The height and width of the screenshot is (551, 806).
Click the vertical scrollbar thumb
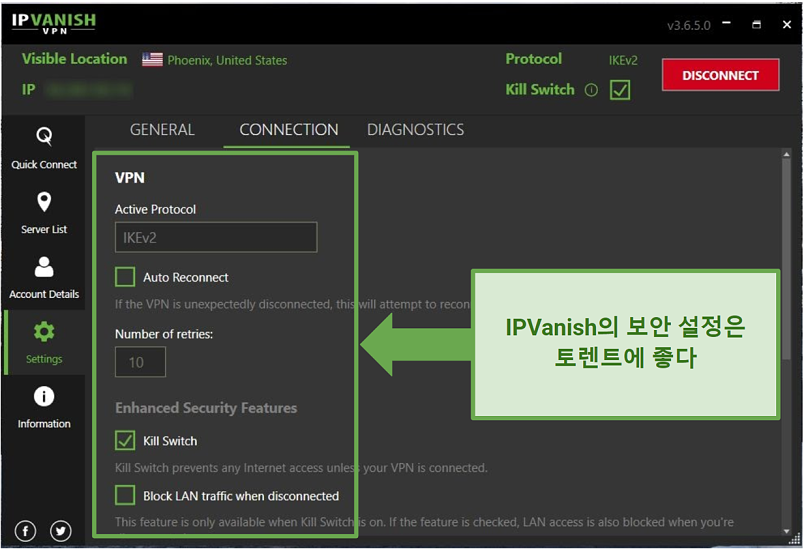786,260
